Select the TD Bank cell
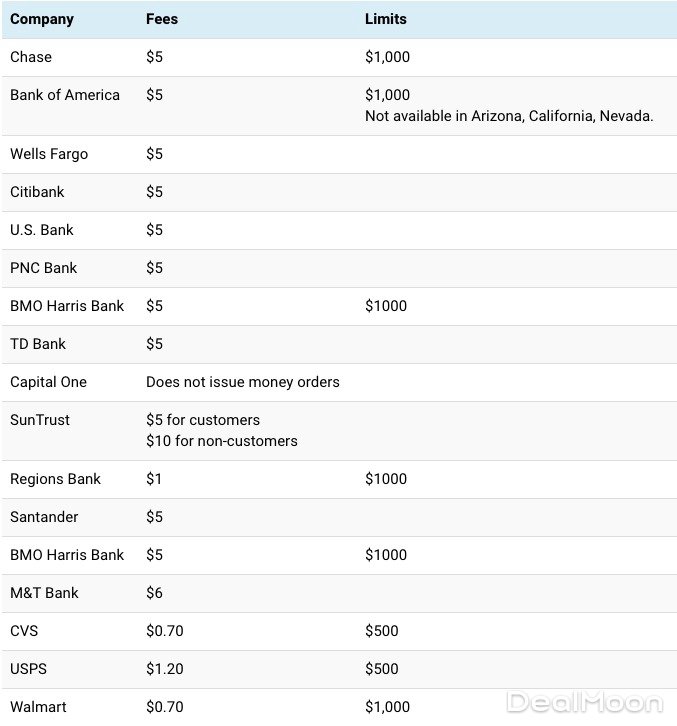This screenshot has width=677, height=726. 38,344
